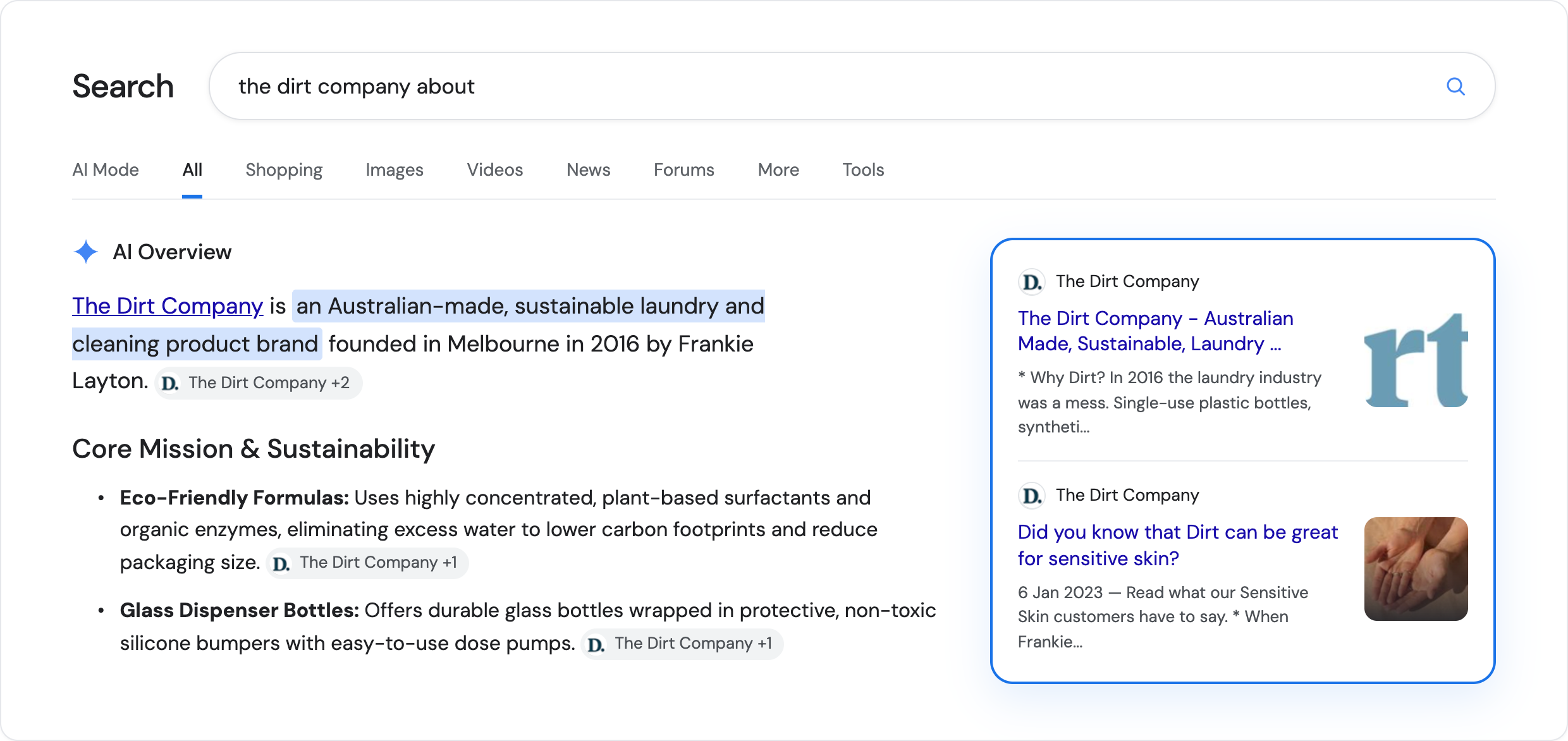Open the Shopping tab
Viewport: 1568px width, 741px height.
(284, 169)
